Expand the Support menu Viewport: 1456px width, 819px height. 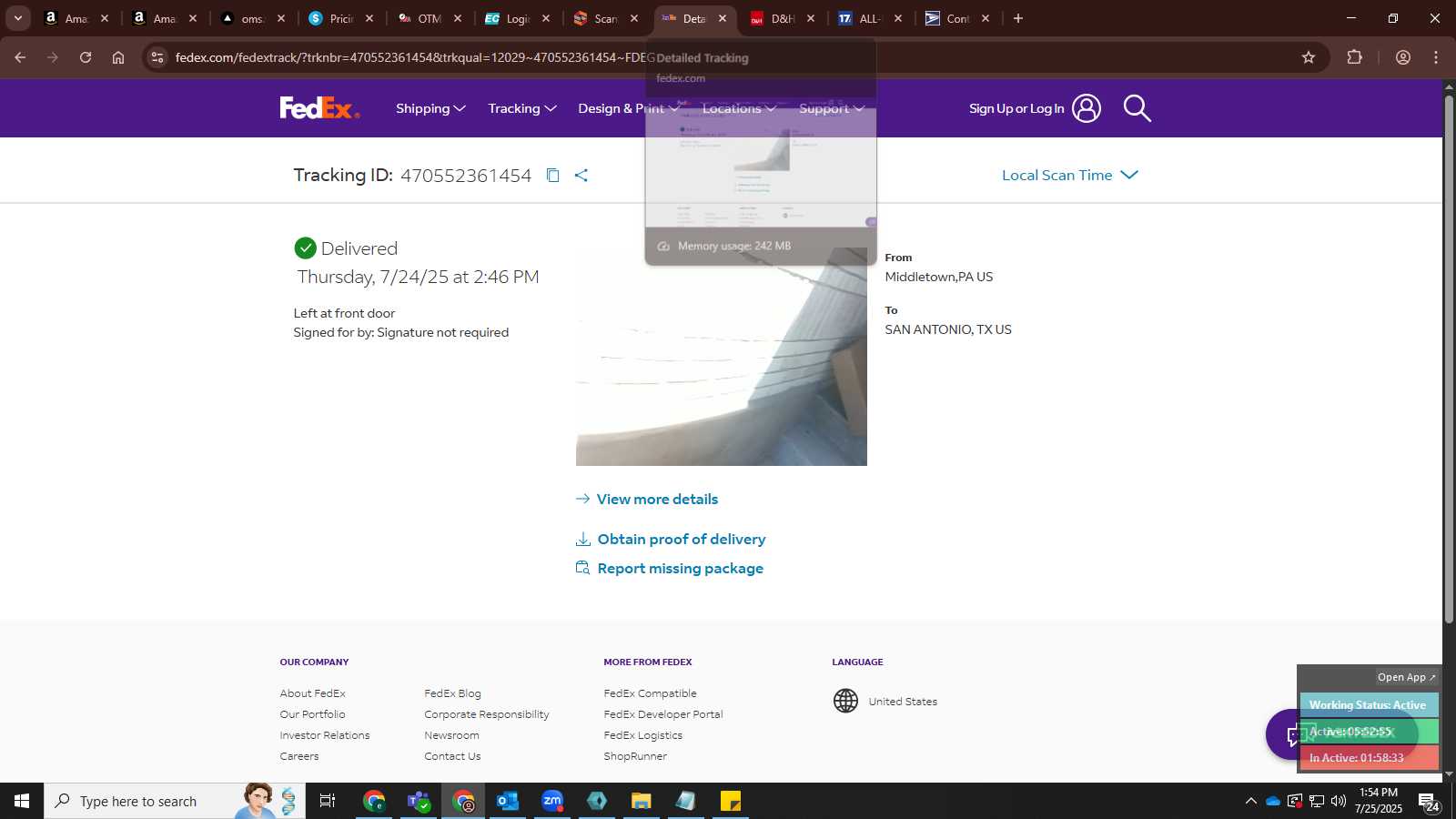[x=832, y=108]
